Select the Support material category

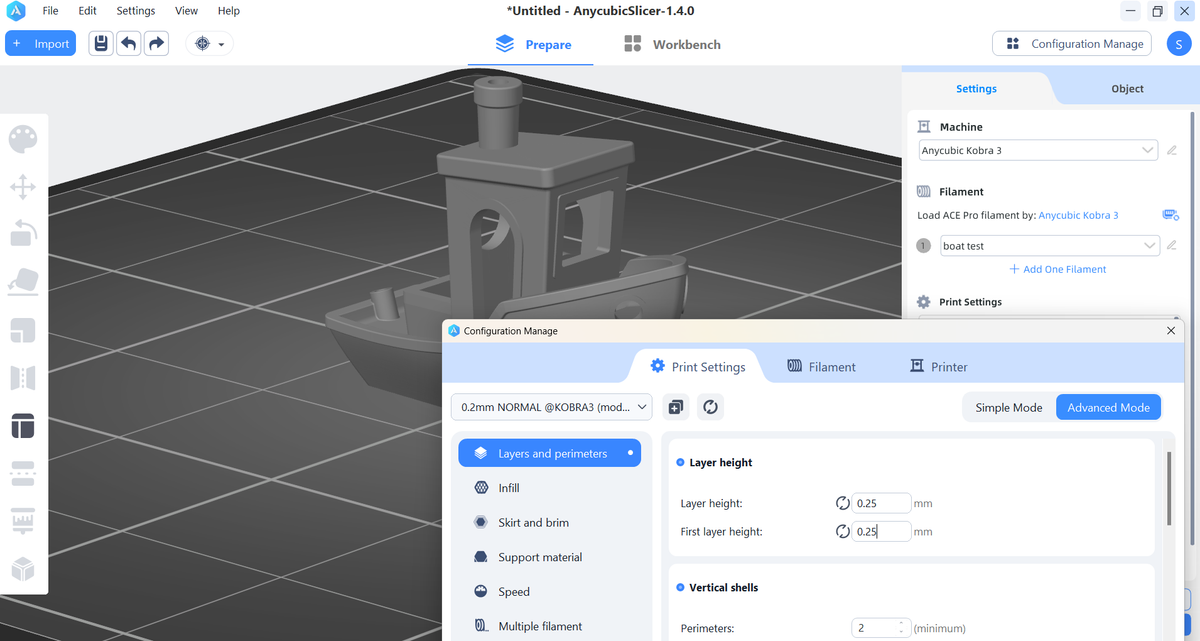[x=549, y=557]
